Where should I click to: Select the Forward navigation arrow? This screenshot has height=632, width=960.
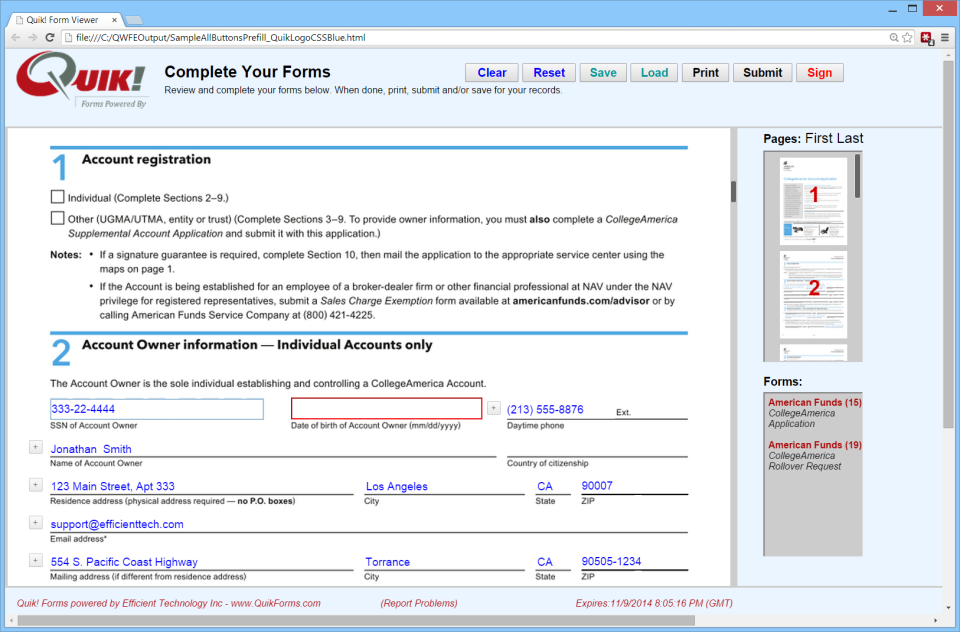click(33, 36)
